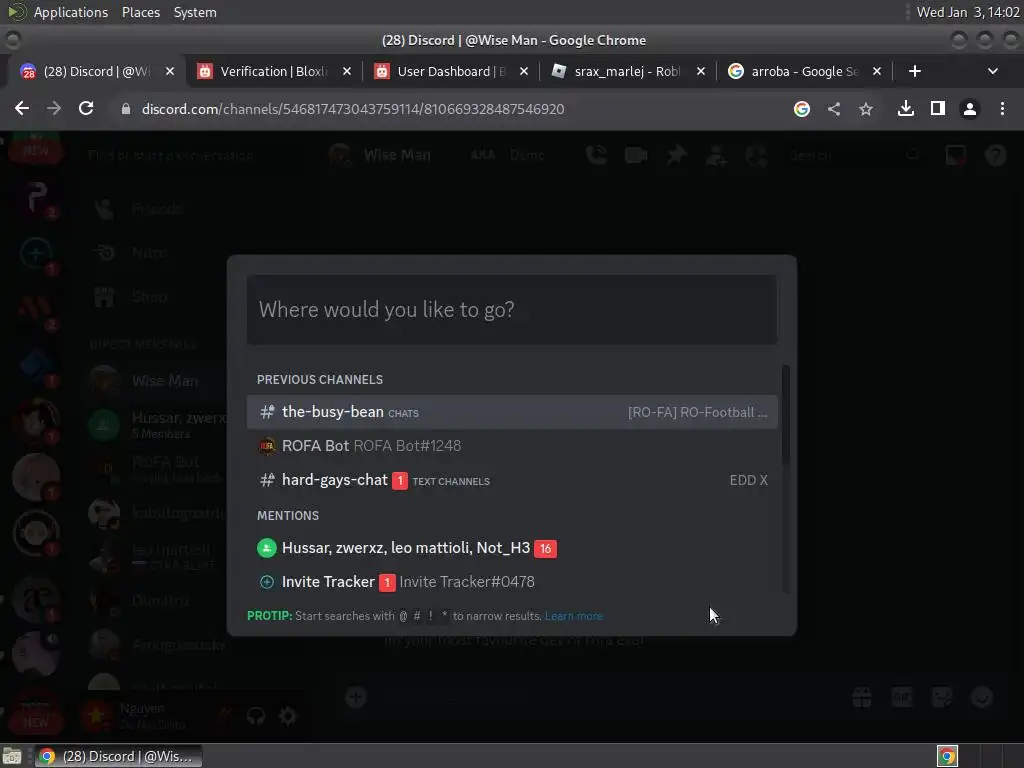Open the Learn more link in PROTIP
The width and height of the screenshot is (1024, 768).
tap(573, 616)
